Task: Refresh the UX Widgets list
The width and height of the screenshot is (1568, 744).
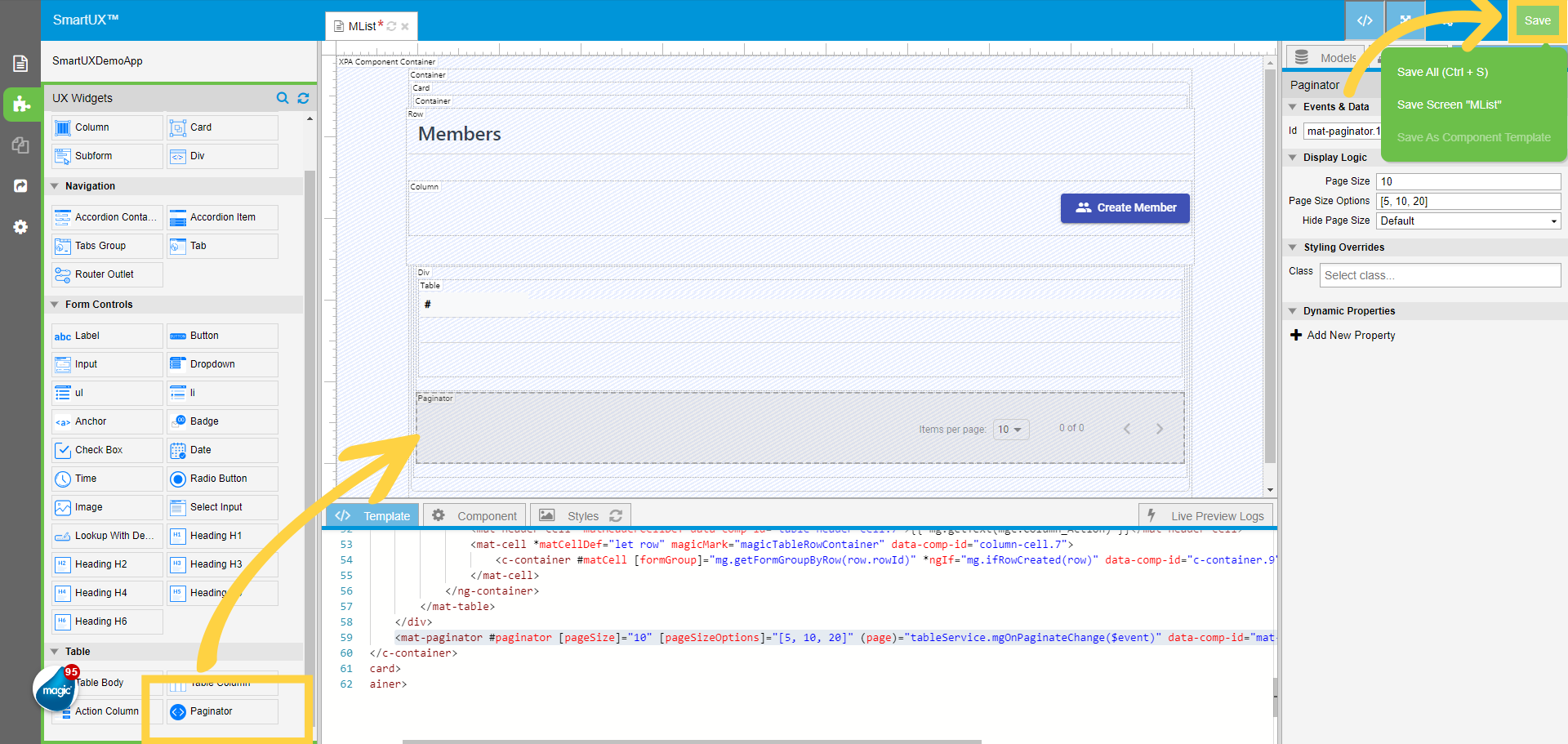Action: tap(303, 98)
